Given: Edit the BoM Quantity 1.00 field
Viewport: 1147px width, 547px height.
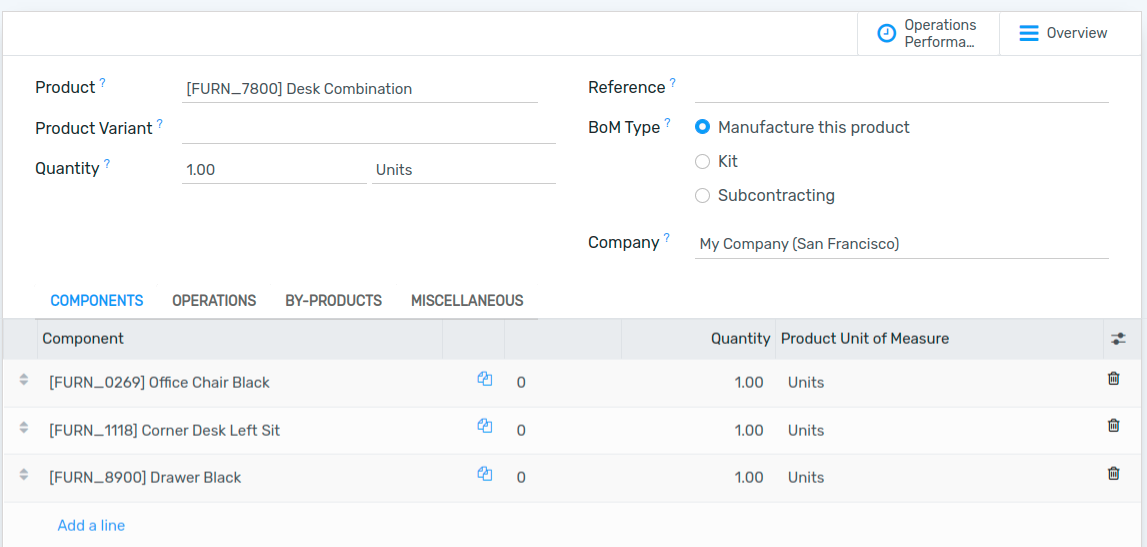Looking at the screenshot, I should click(274, 170).
